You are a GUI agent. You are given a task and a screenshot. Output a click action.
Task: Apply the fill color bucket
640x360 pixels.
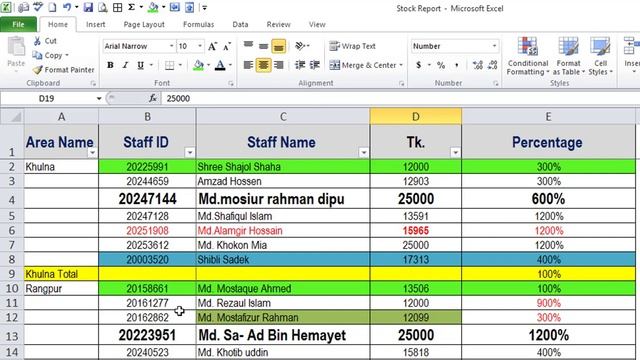pyautogui.click(x=198, y=65)
